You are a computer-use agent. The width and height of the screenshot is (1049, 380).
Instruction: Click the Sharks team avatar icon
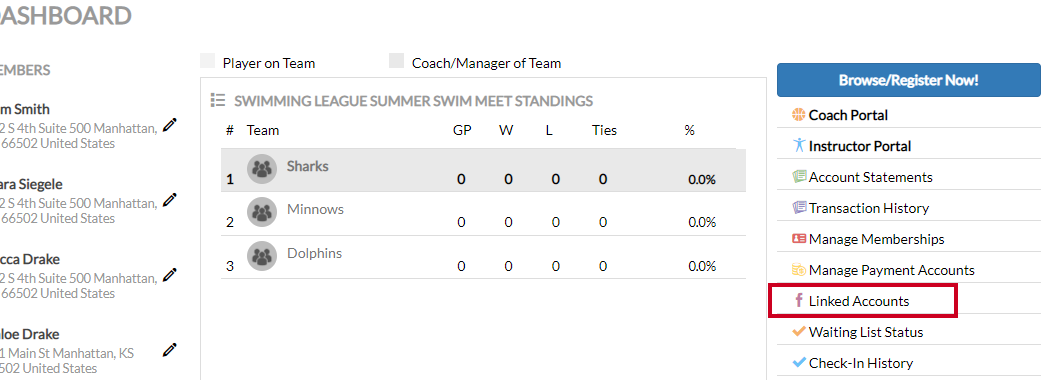pyautogui.click(x=262, y=169)
